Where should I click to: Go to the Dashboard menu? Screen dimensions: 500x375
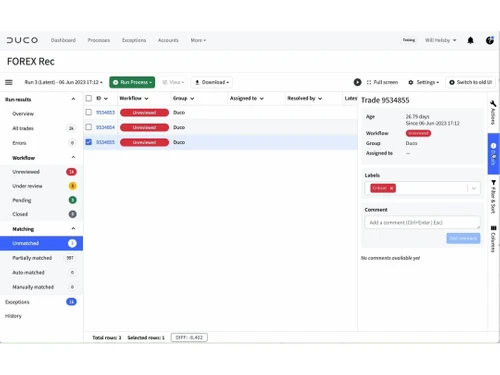point(63,40)
